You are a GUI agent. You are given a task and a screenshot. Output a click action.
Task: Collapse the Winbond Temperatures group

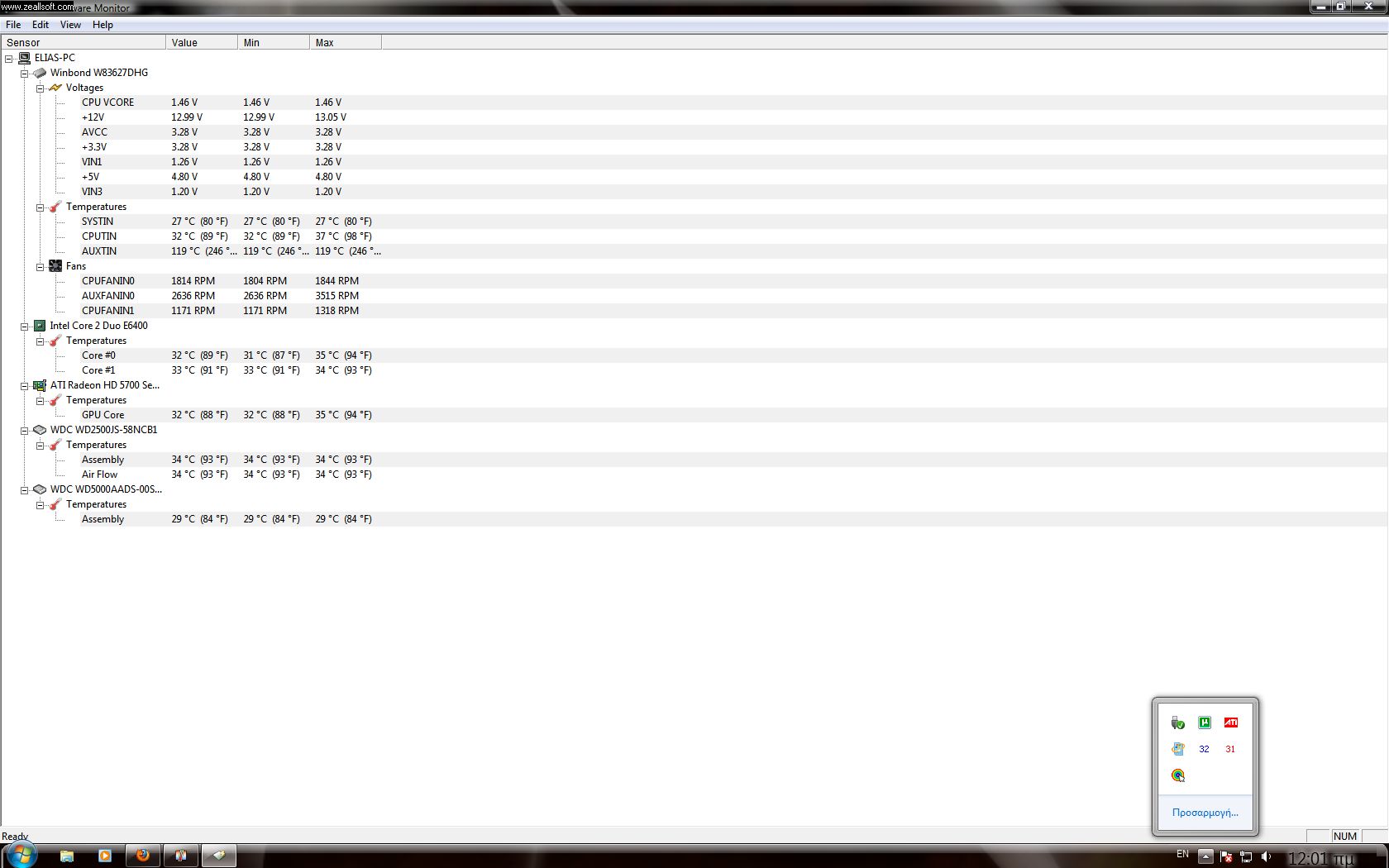click(x=40, y=207)
